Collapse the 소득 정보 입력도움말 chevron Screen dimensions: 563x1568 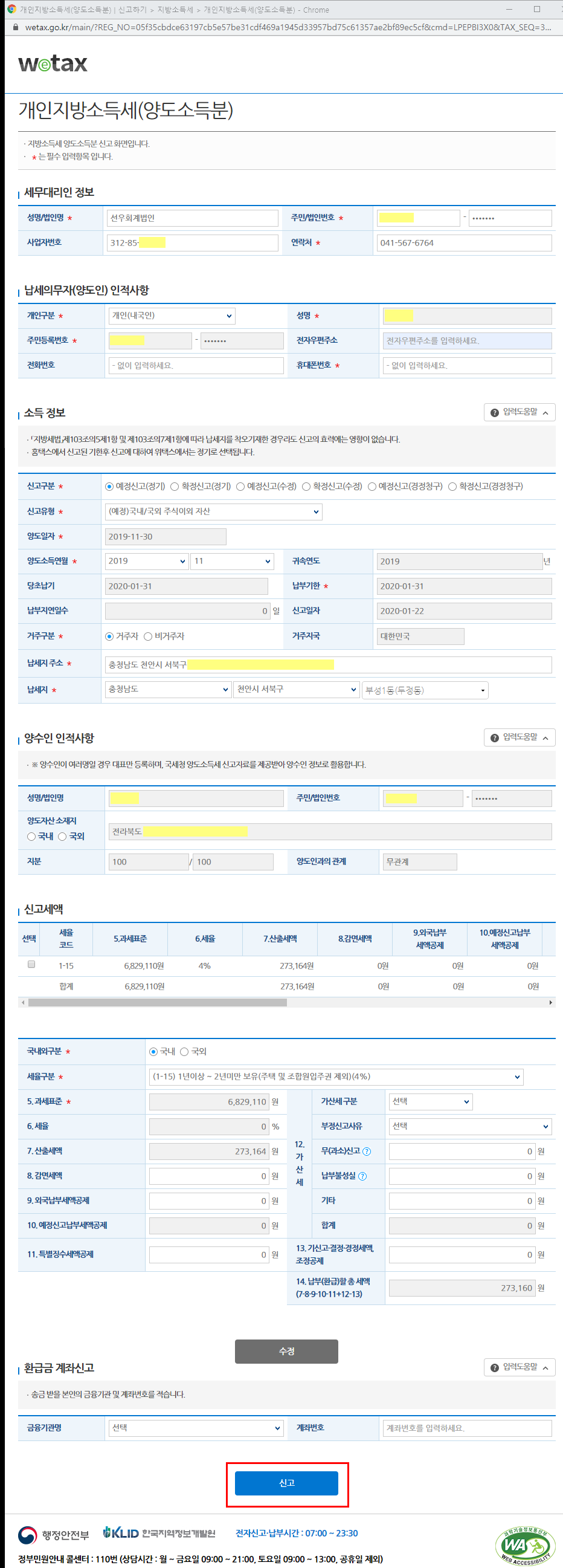pyautogui.click(x=545, y=413)
